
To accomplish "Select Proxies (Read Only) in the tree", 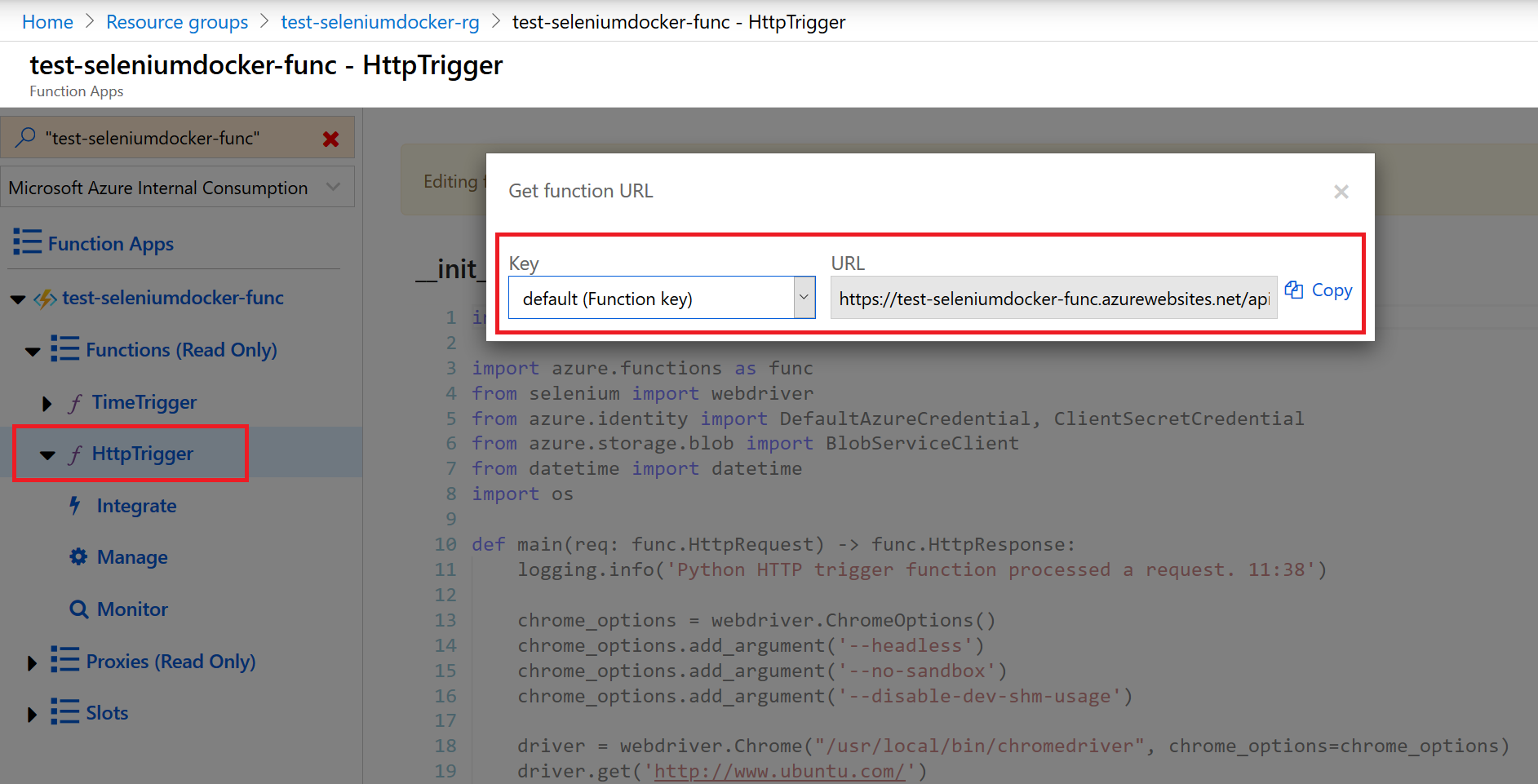I will 171,662.
